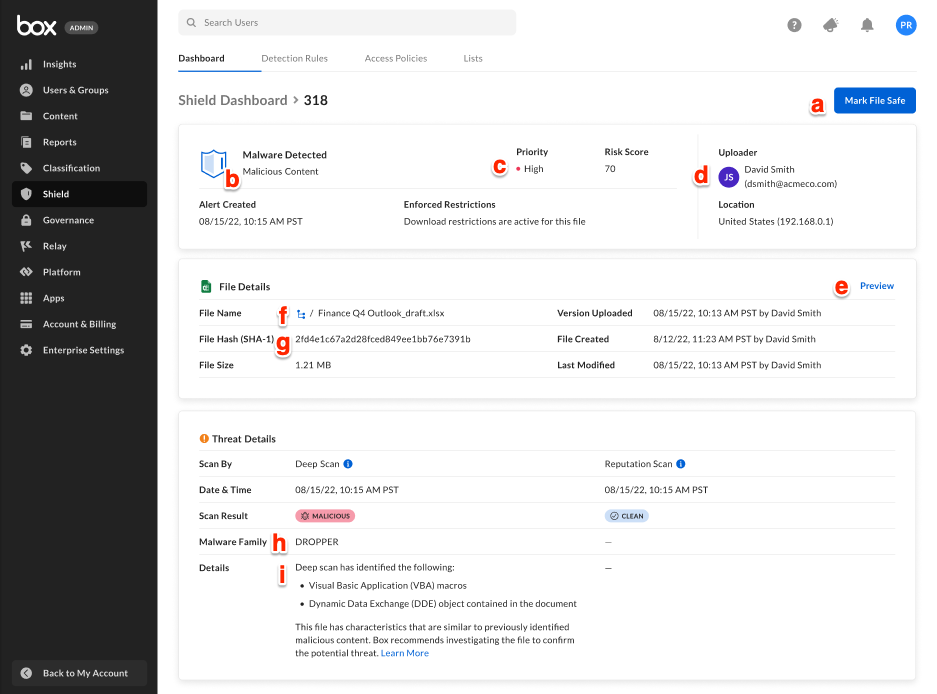Screen dimensions: 937x694
Task: Click the Malware Detected shield icon
Action: pos(213,164)
